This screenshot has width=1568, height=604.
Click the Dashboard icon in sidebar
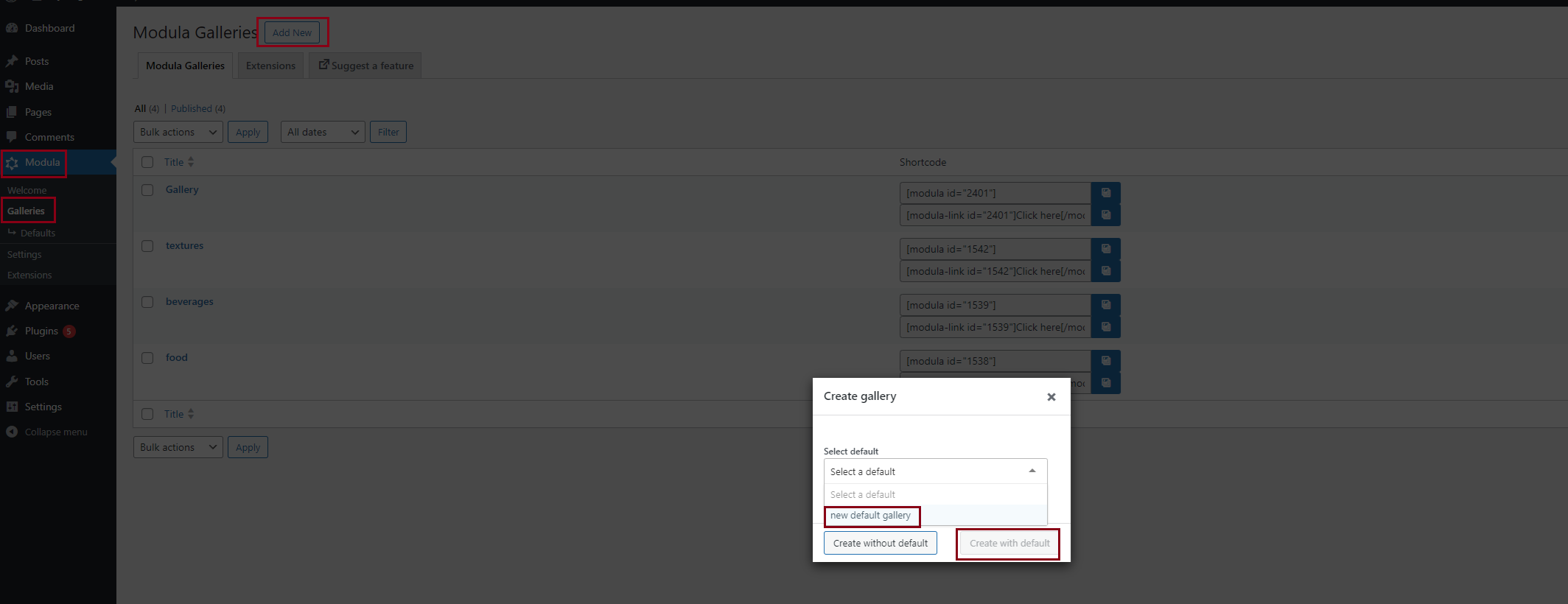pos(12,28)
